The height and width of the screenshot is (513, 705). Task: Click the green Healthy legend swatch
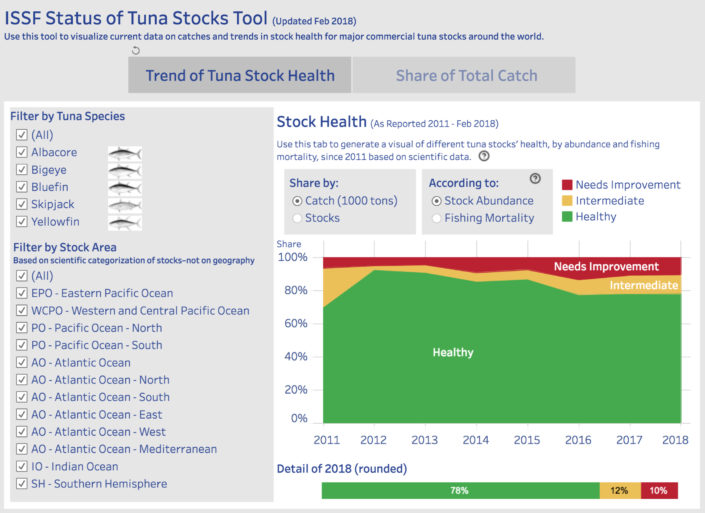(567, 217)
